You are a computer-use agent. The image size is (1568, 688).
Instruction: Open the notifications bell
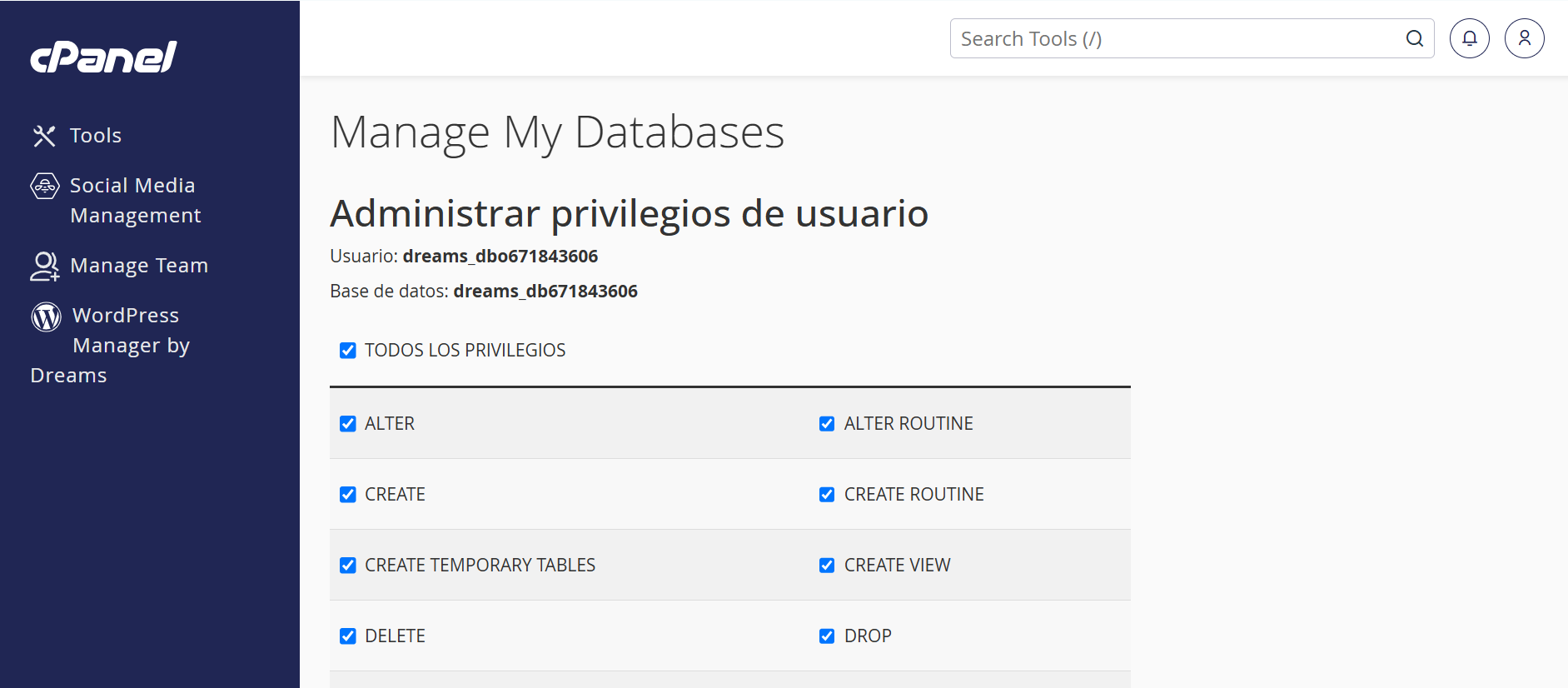1469,38
